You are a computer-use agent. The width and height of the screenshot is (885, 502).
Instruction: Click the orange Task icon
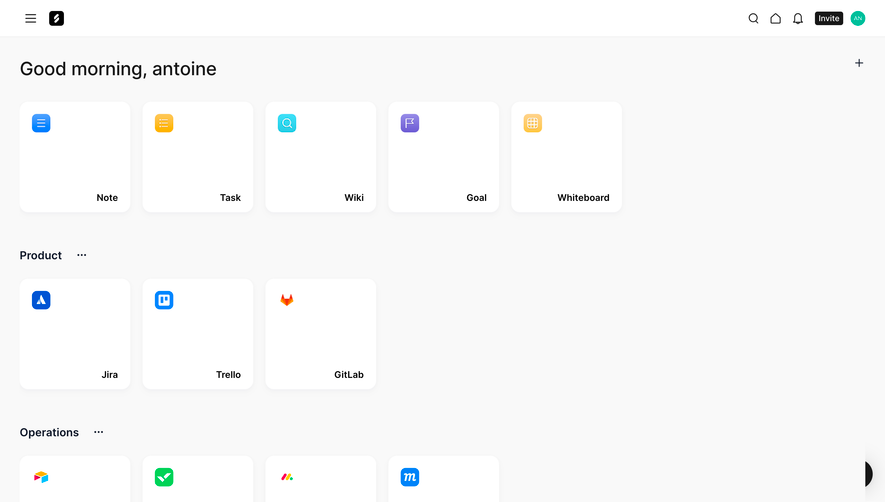(x=164, y=123)
